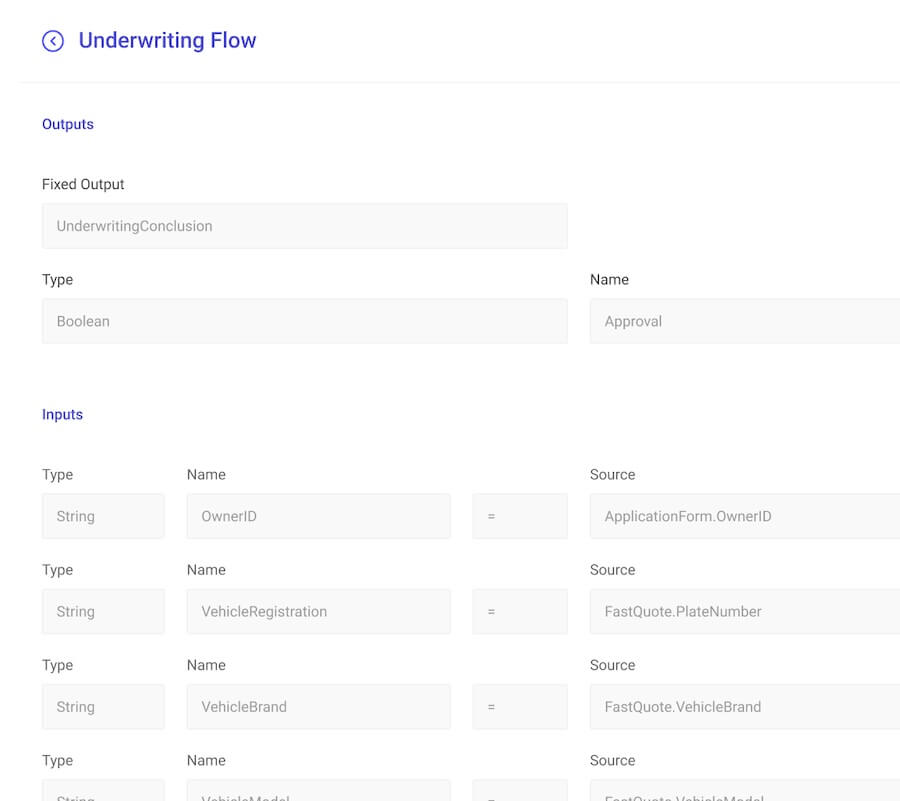The width and height of the screenshot is (900, 801).
Task: Open the String type field for VehicleRegistration
Action: coord(103,612)
